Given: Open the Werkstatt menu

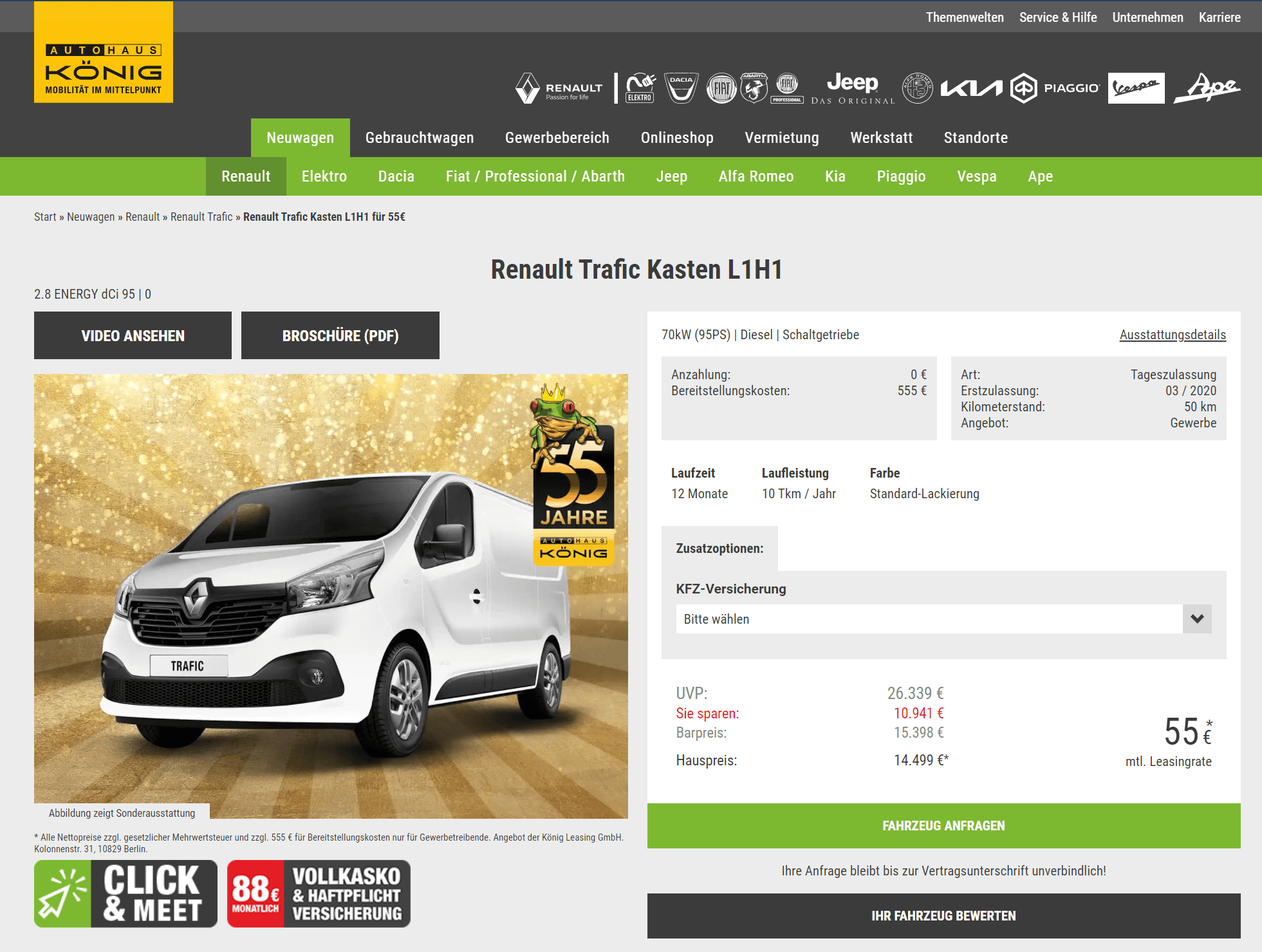Looking at the screenshot, I should click(882, 138).
